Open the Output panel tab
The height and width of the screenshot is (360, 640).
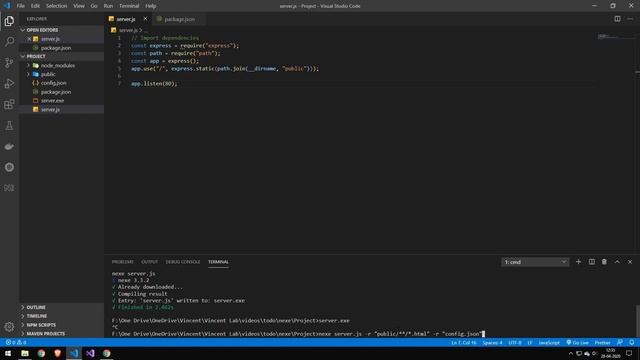[149, 262]
